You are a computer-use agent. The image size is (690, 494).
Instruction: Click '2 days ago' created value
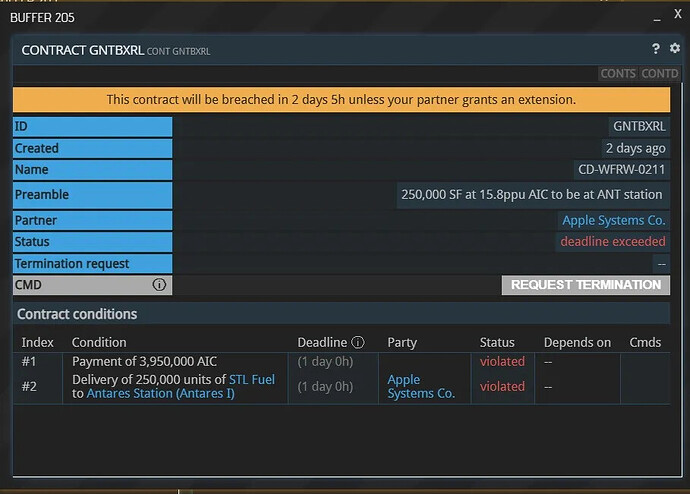635,148
